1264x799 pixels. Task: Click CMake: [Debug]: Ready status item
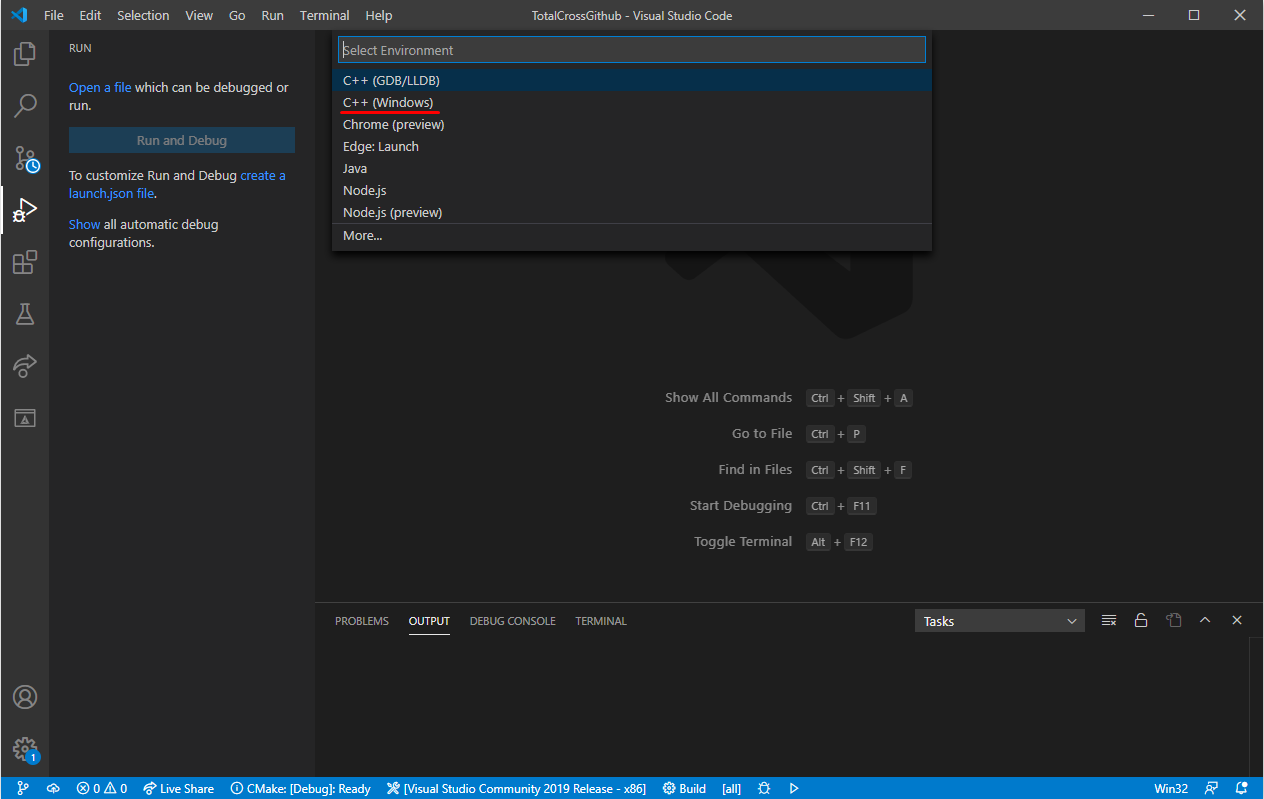click(300, 788)
